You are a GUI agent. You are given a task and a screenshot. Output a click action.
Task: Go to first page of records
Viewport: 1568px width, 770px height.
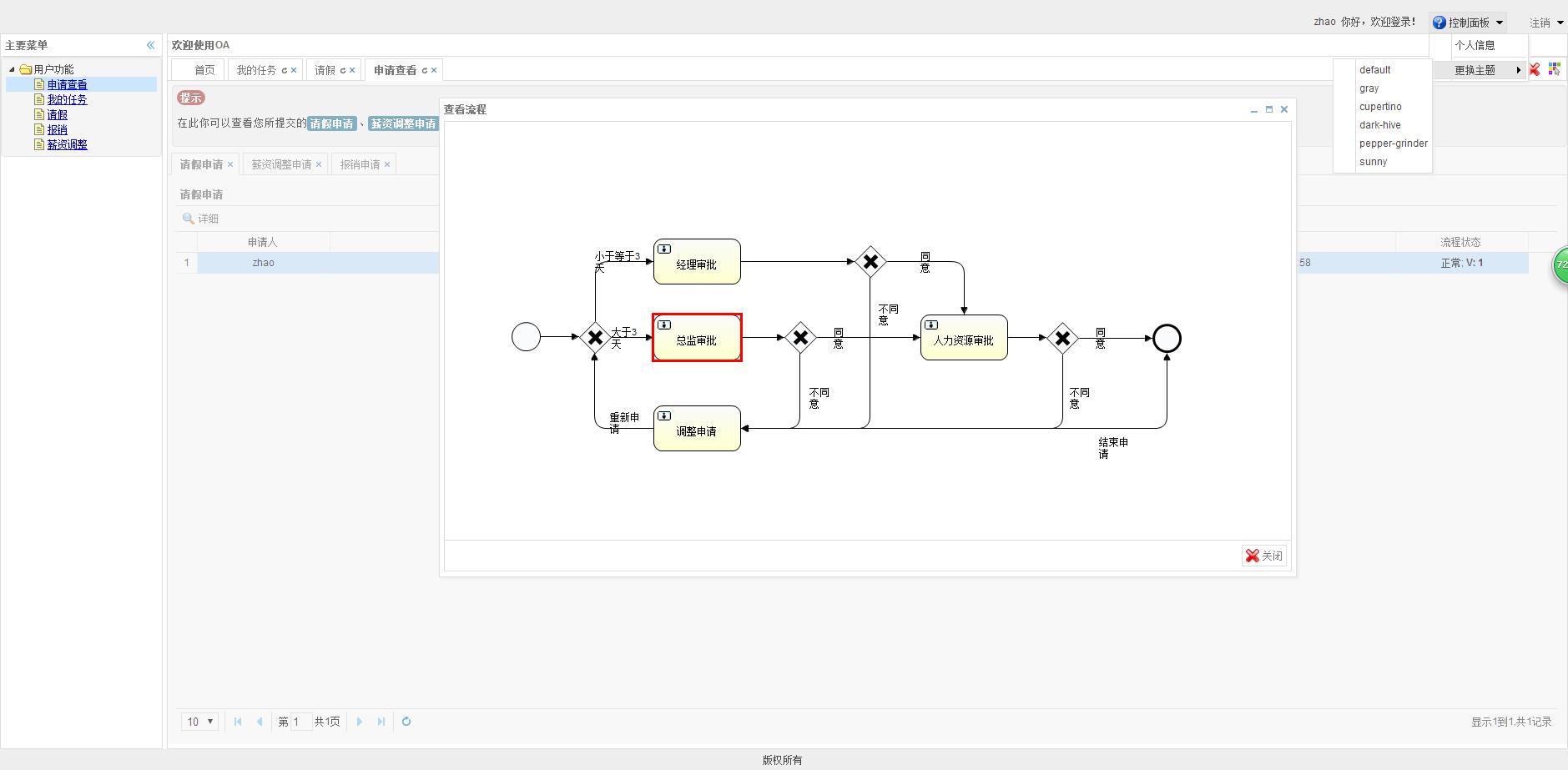pos(238,722)
